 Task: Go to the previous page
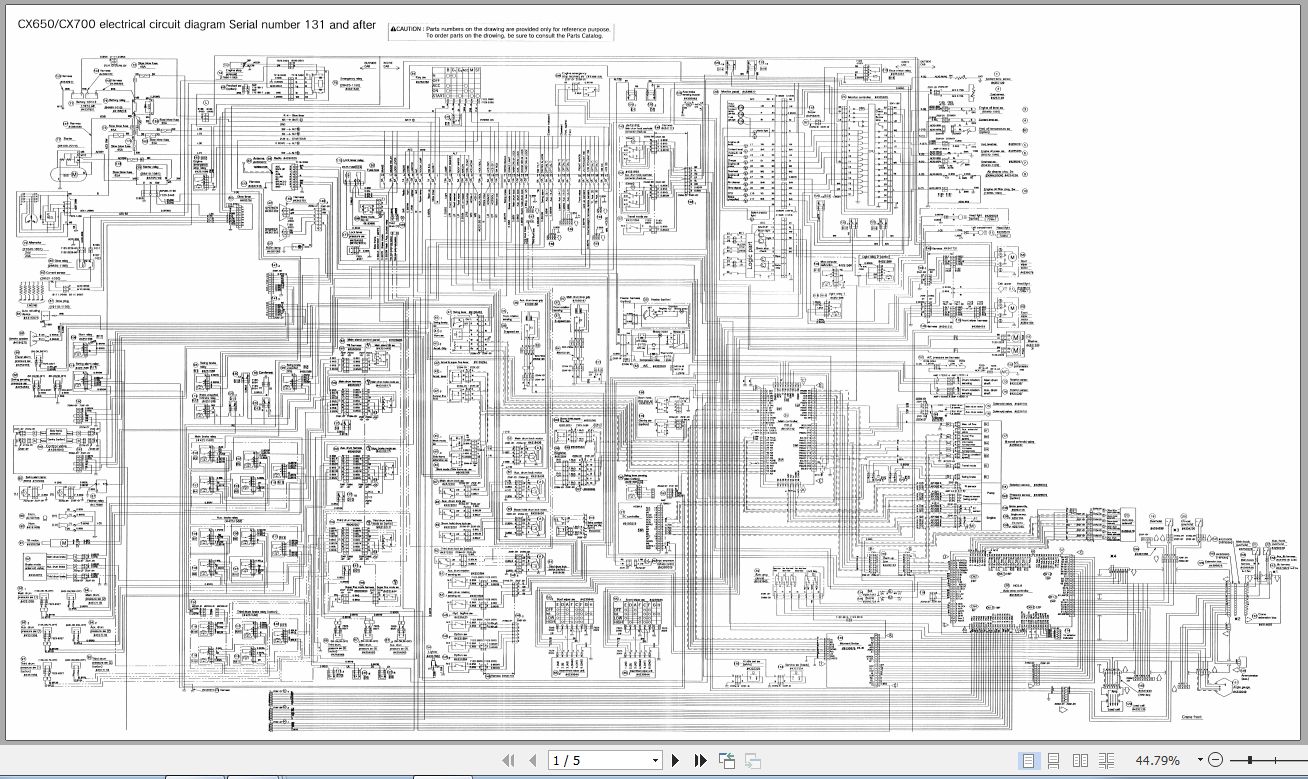click(532, 761)
